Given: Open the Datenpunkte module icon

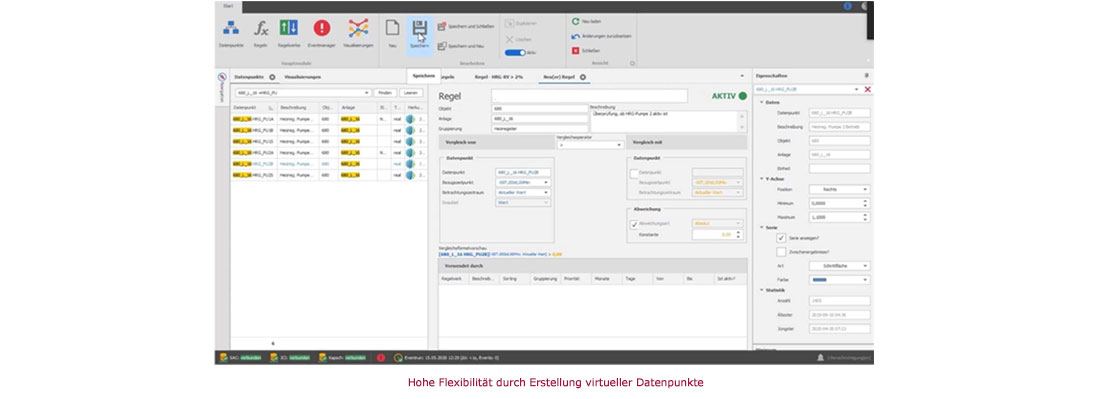Looking at the screenshot, I should click(230, 28).
